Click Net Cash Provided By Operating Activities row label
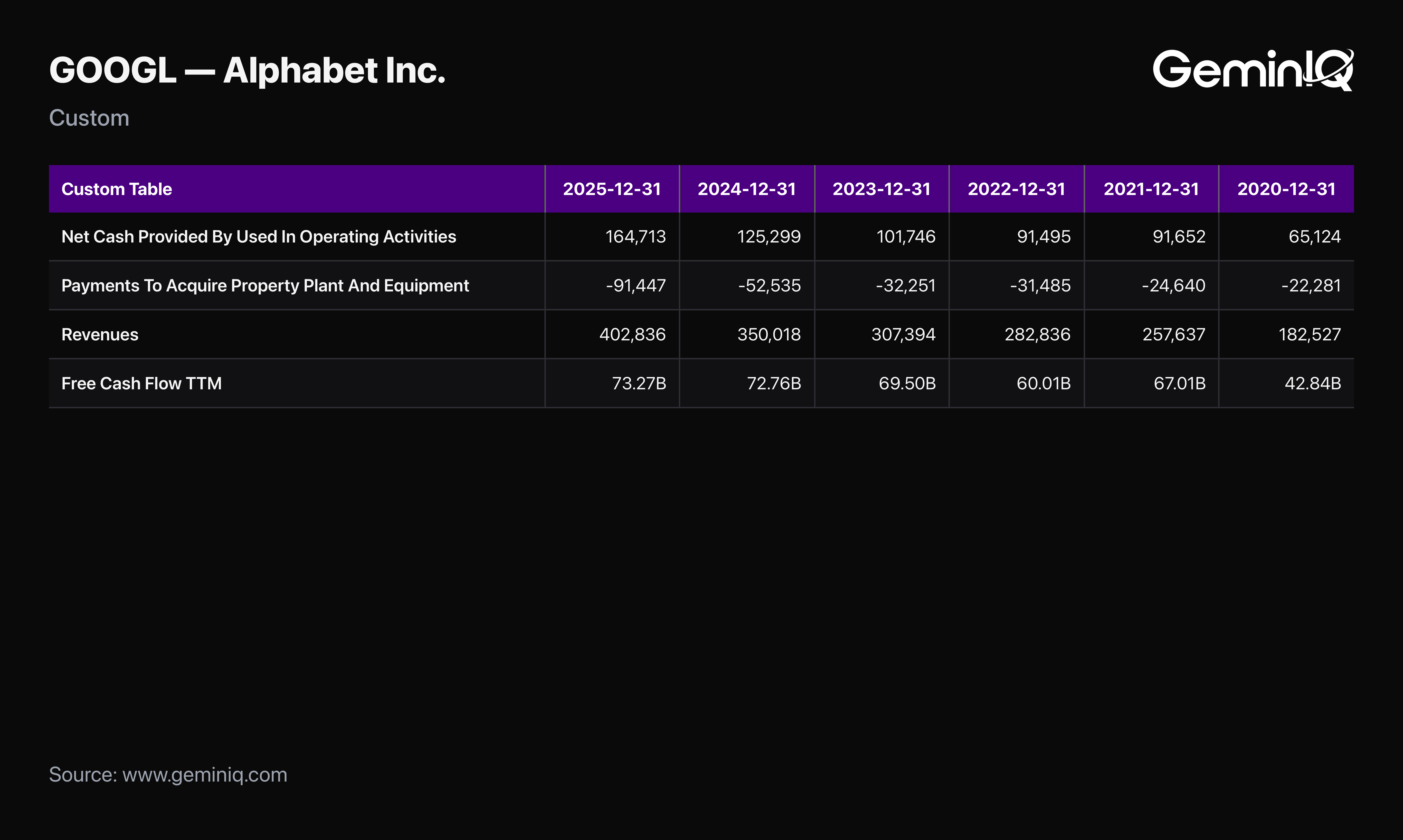Image resolution: width=1403 pixels, height=840 pixels. tap(259, 237)
